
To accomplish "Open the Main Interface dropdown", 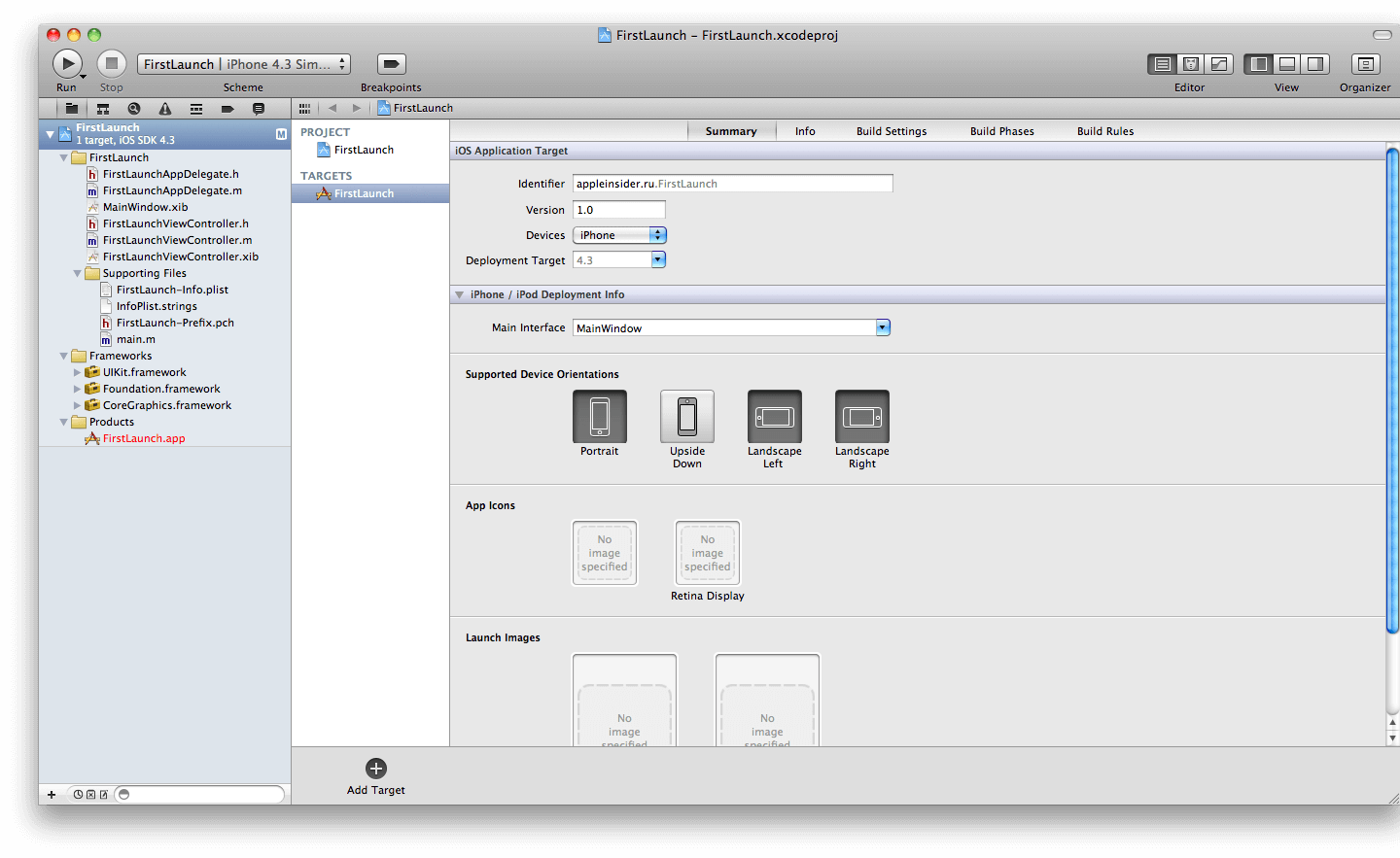I will tap(883, 327).
